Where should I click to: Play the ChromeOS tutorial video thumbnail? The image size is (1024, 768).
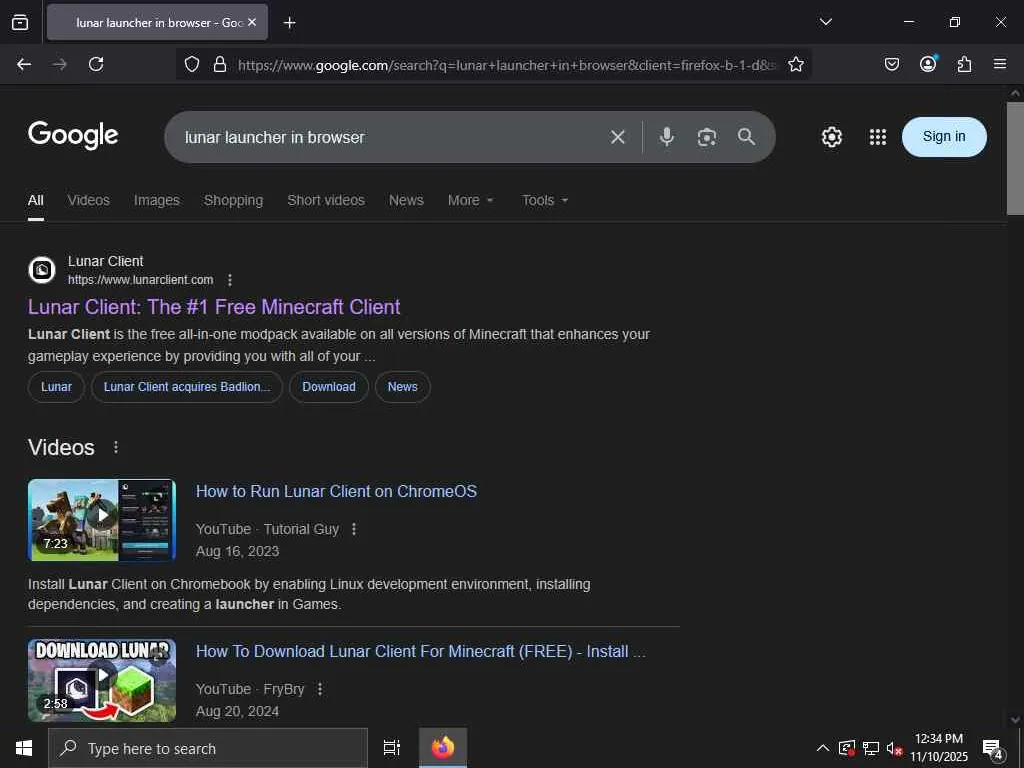pyautogui.click(x=102, y=520)
